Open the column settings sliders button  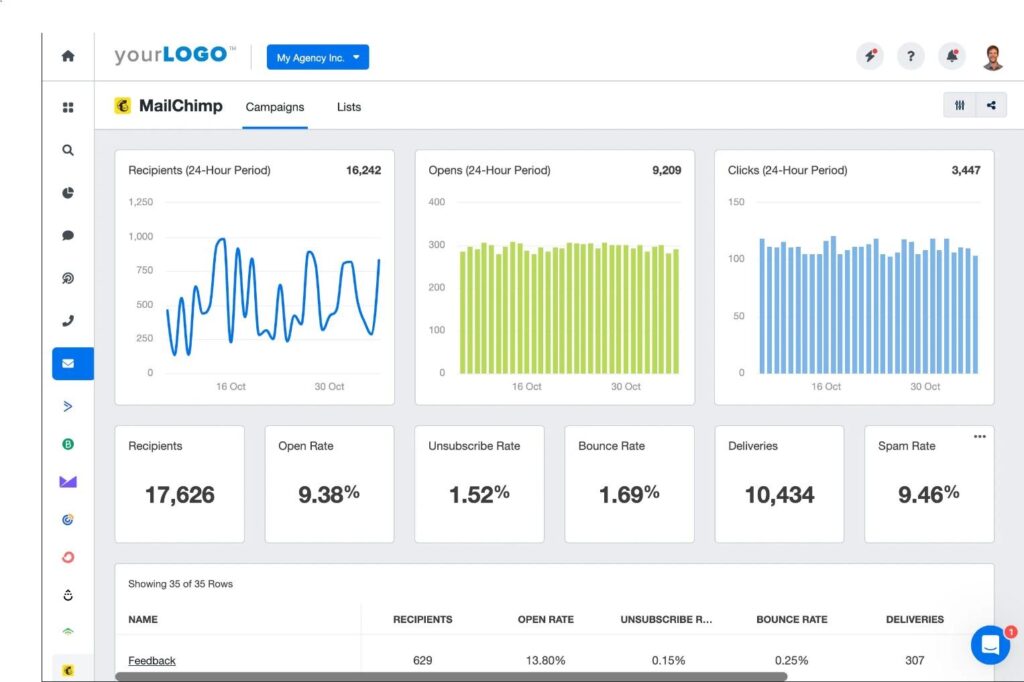(960, 106)
